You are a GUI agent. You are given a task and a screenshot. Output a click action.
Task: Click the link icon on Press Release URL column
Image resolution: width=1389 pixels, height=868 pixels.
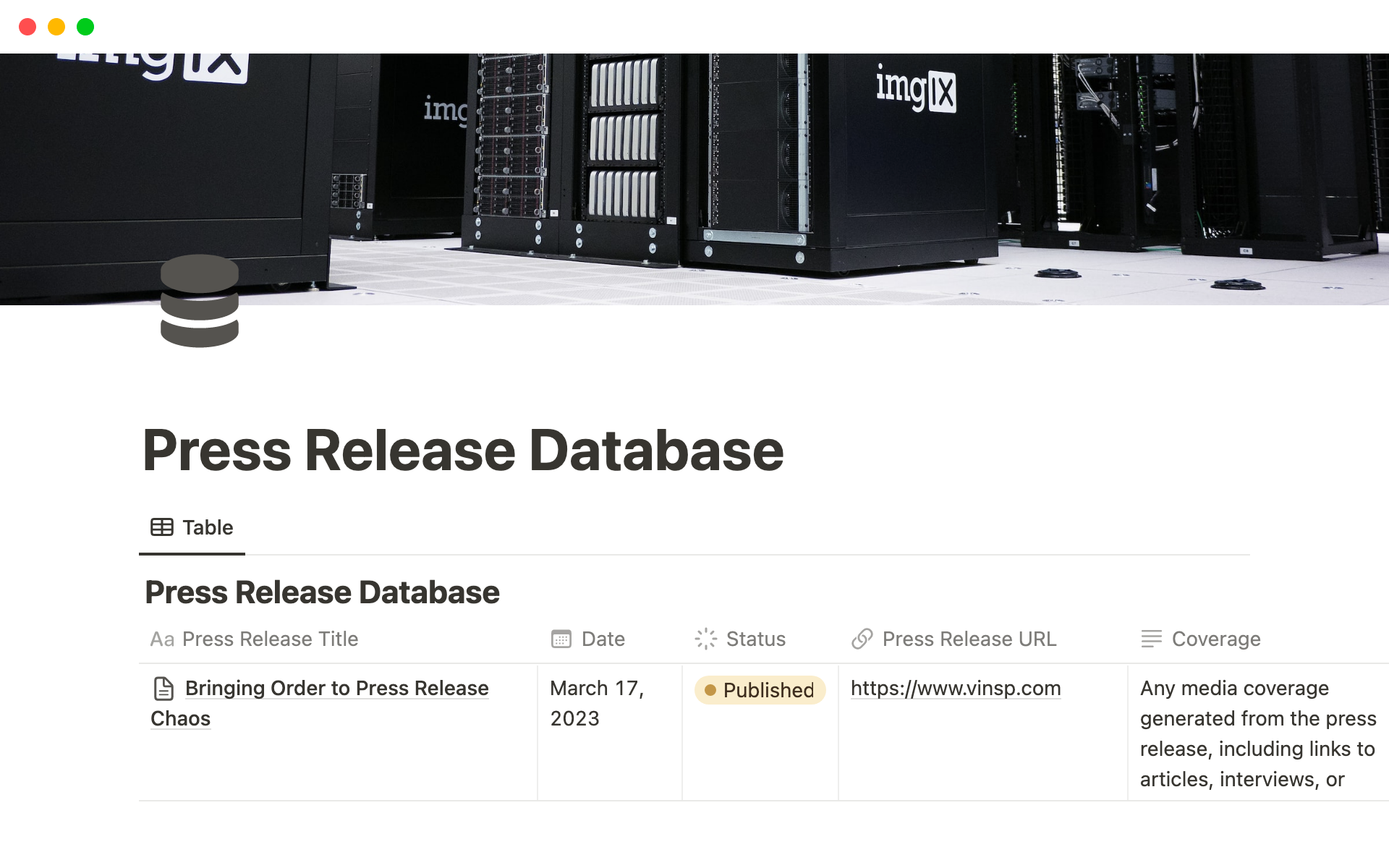tap(862, 639)
